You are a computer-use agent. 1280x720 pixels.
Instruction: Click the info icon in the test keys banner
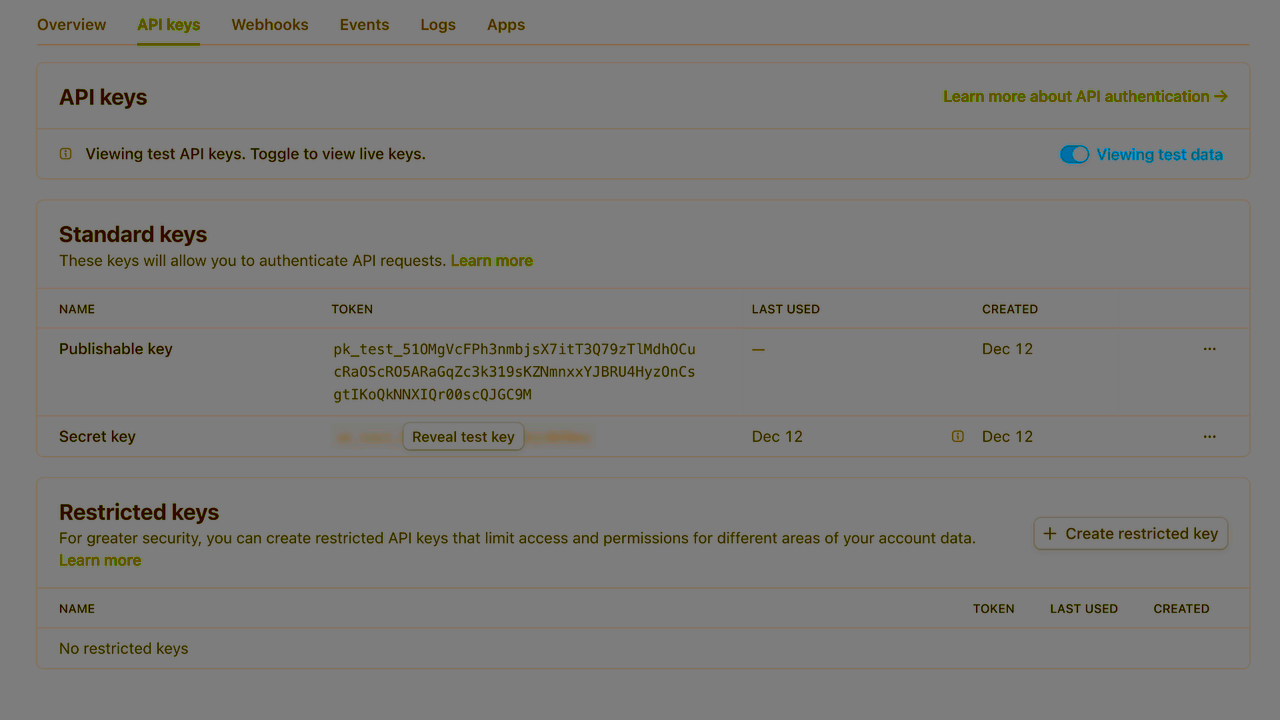click(65, 154)
